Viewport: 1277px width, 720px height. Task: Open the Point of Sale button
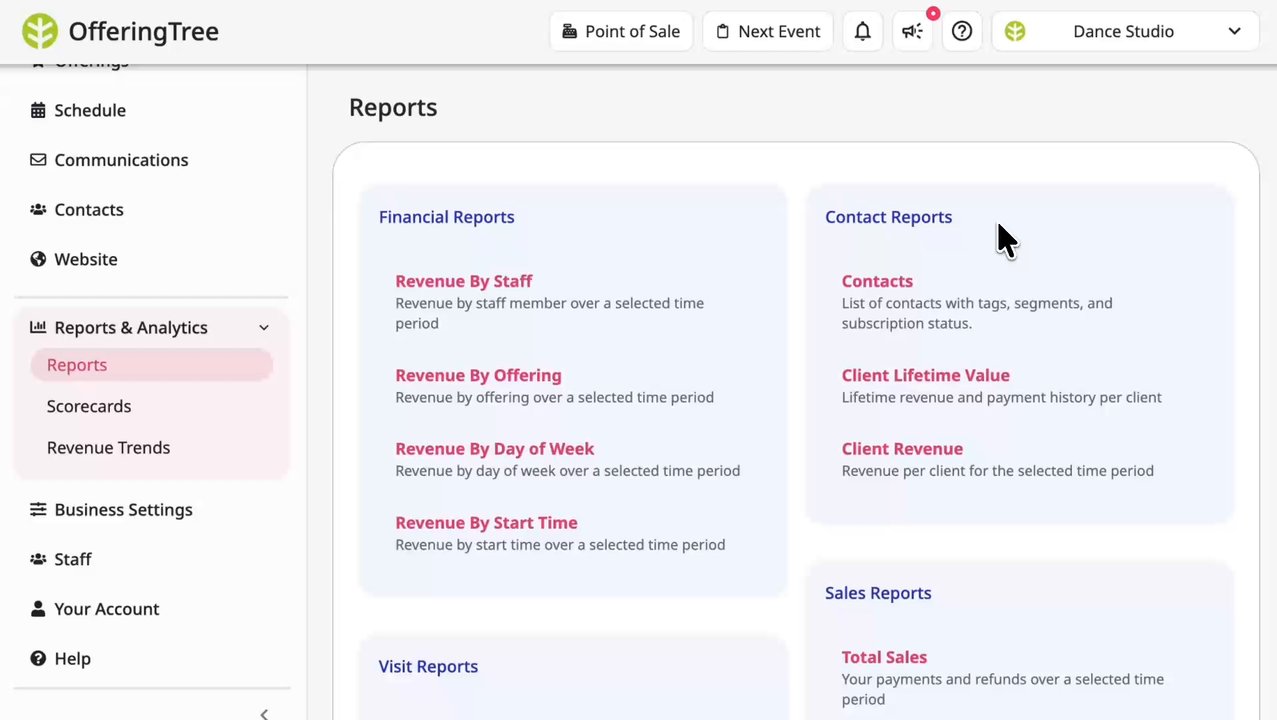[x=621, y=31]
